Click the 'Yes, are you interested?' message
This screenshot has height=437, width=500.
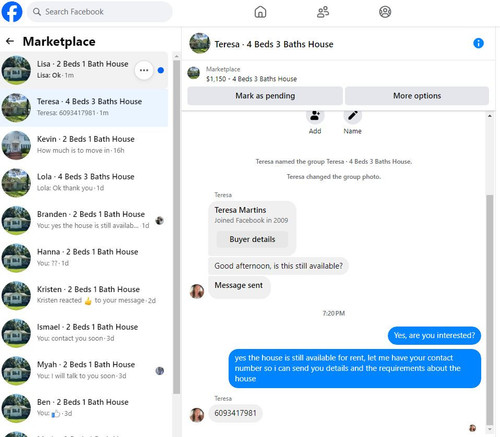pos(434,335)
